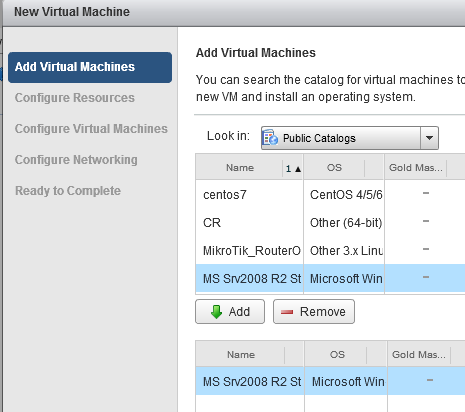Go to Add Virtual Machines step
The width and height of the screenshot is (465, 412).
point(90,67)
